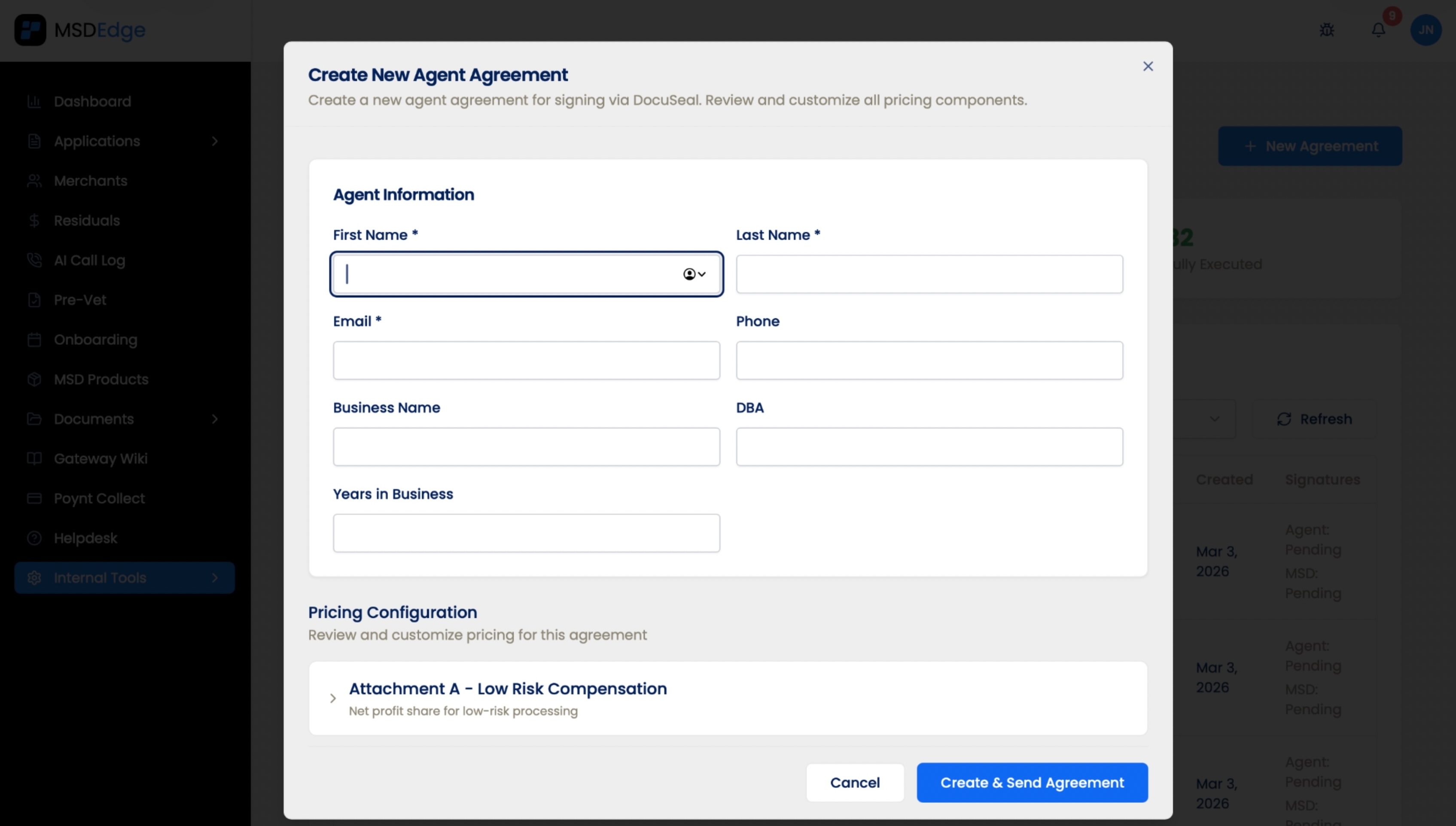Image resolution: width=1456 pixels, height=826 pixels.
Task: Click the Poynt Collect card icon
Action: point(34,499)
